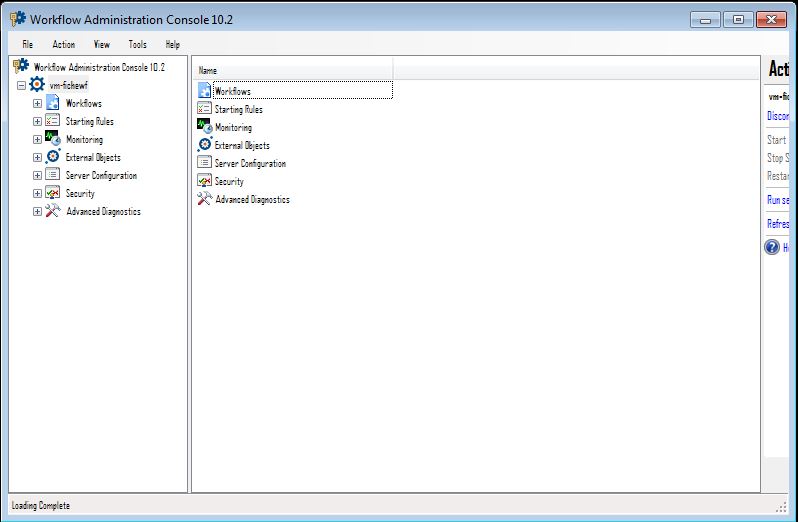
Task: Collapse the vm-fickewf server node
Action: [20, 85]
